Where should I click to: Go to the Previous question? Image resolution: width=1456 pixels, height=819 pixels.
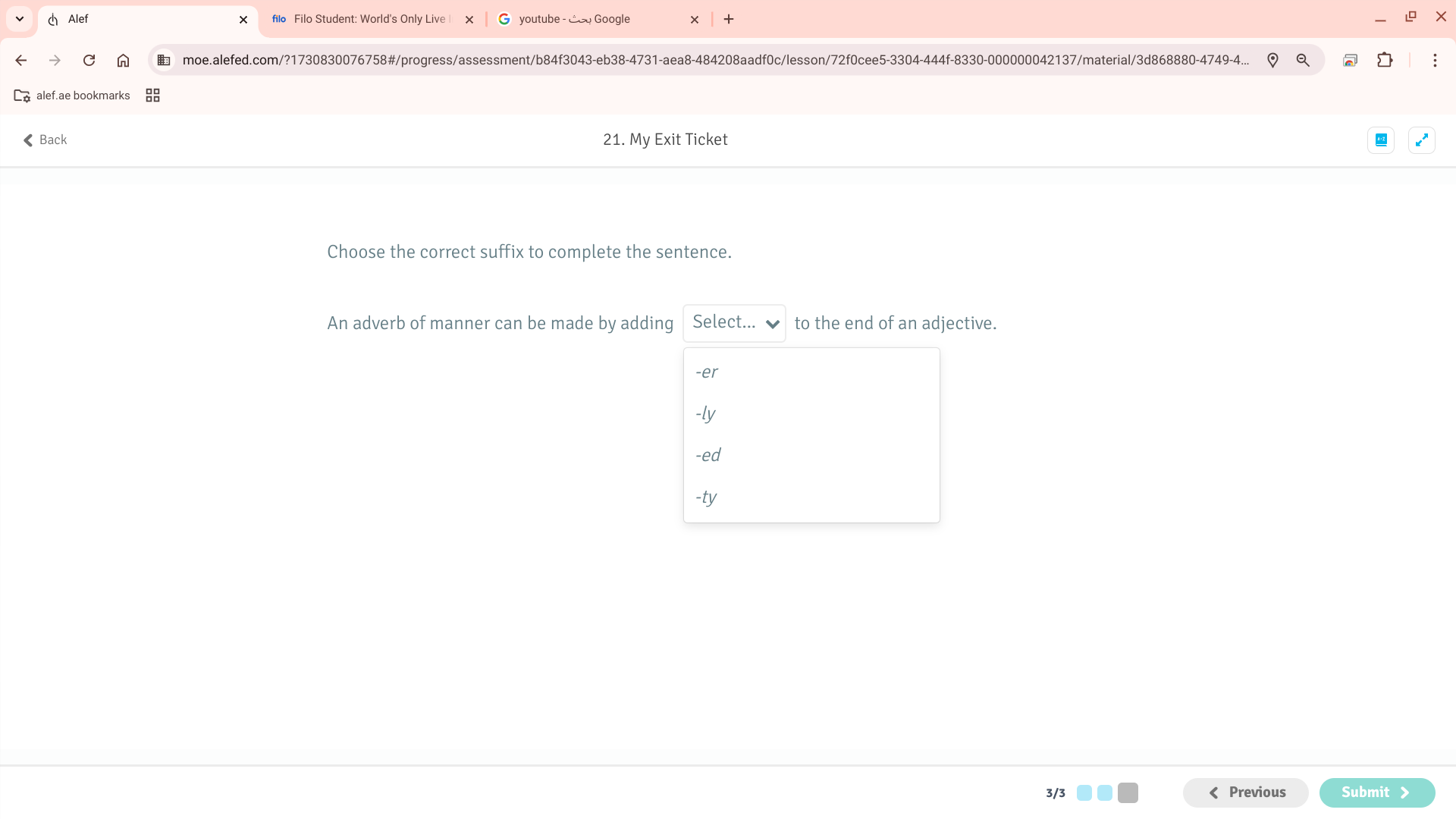coord(1245,792)
